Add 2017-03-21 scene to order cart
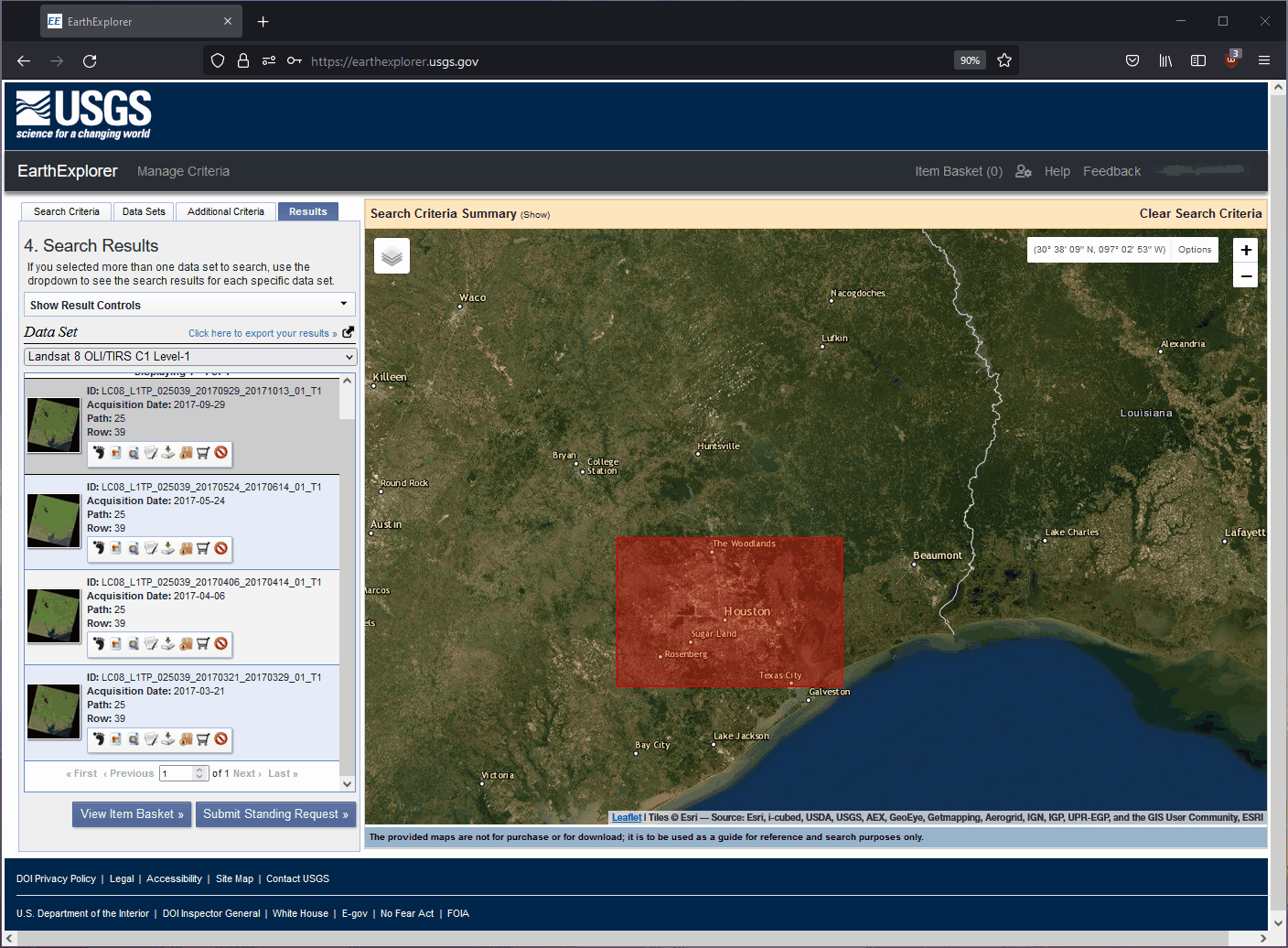The height and width of the screenshot is (948, 1288). pos(203,738)
